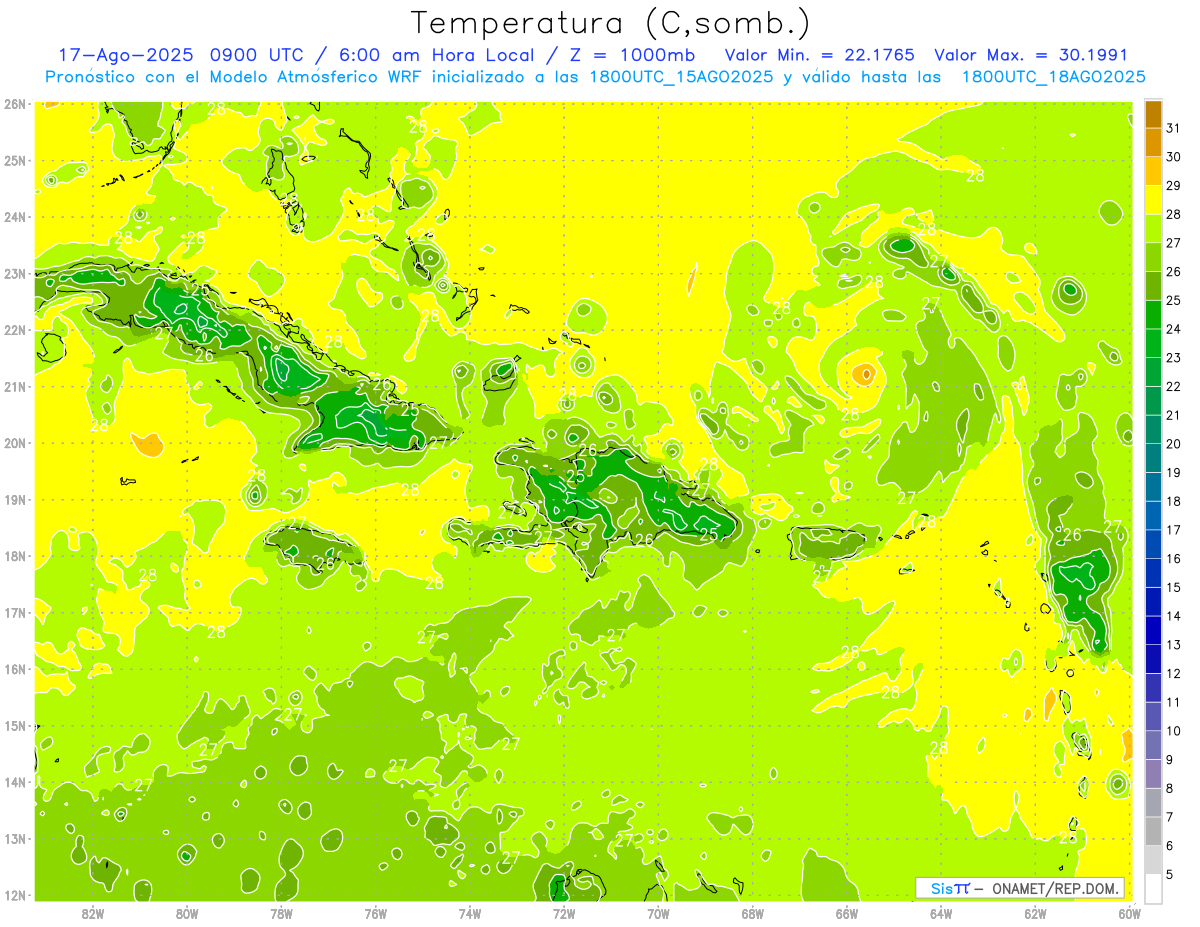
Task: Click the legend scale number '8'
Action: [1170, 788]
